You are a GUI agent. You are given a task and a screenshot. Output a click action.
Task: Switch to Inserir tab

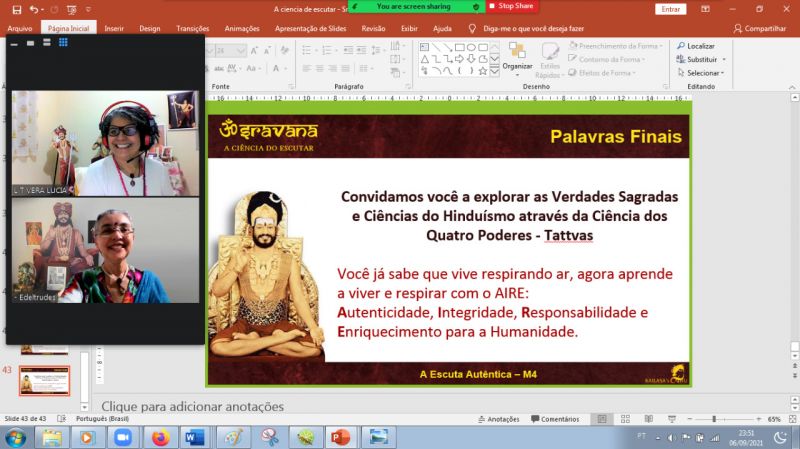(114, 29)
